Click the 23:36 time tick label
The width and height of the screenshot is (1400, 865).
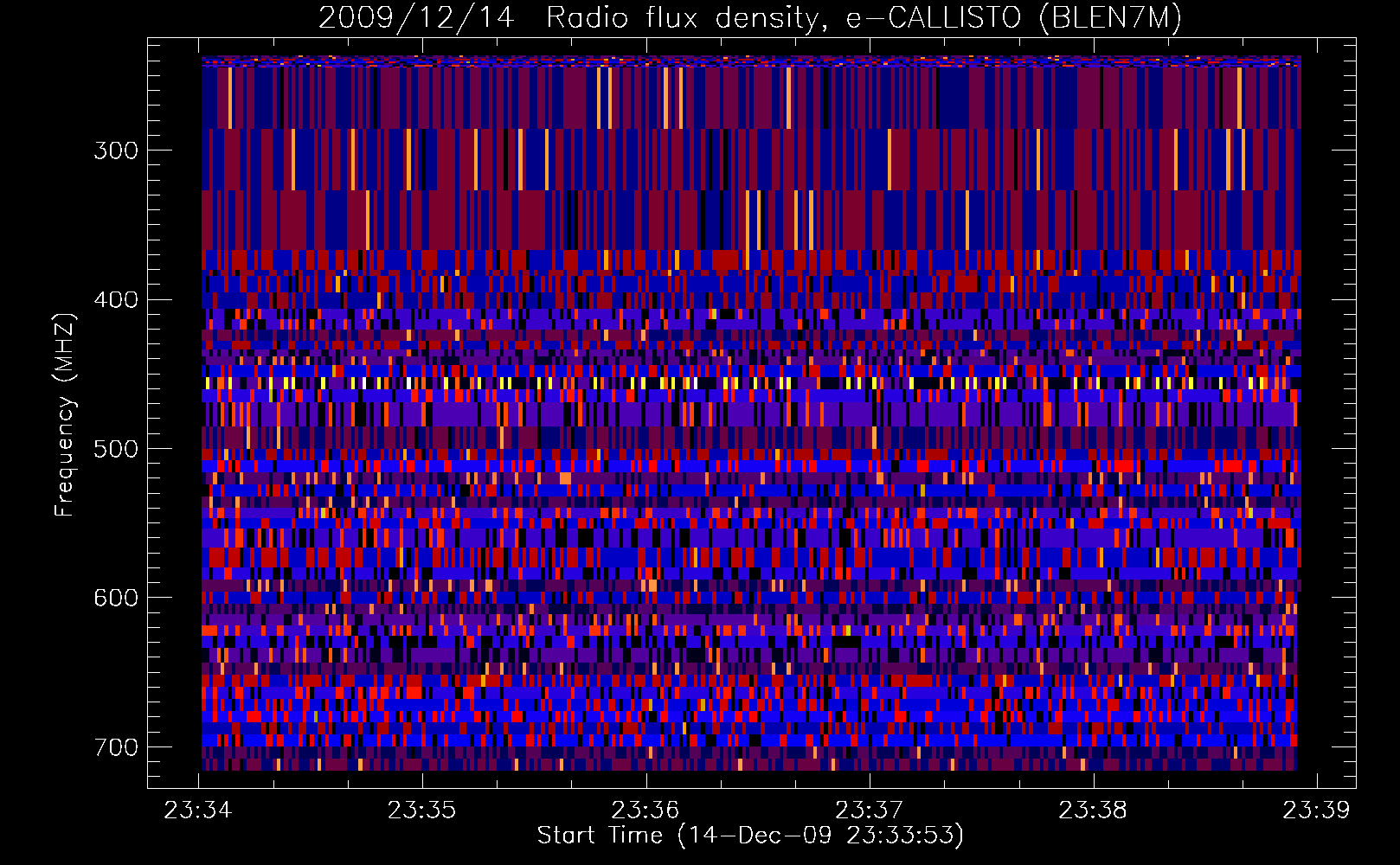click(645, 810)
